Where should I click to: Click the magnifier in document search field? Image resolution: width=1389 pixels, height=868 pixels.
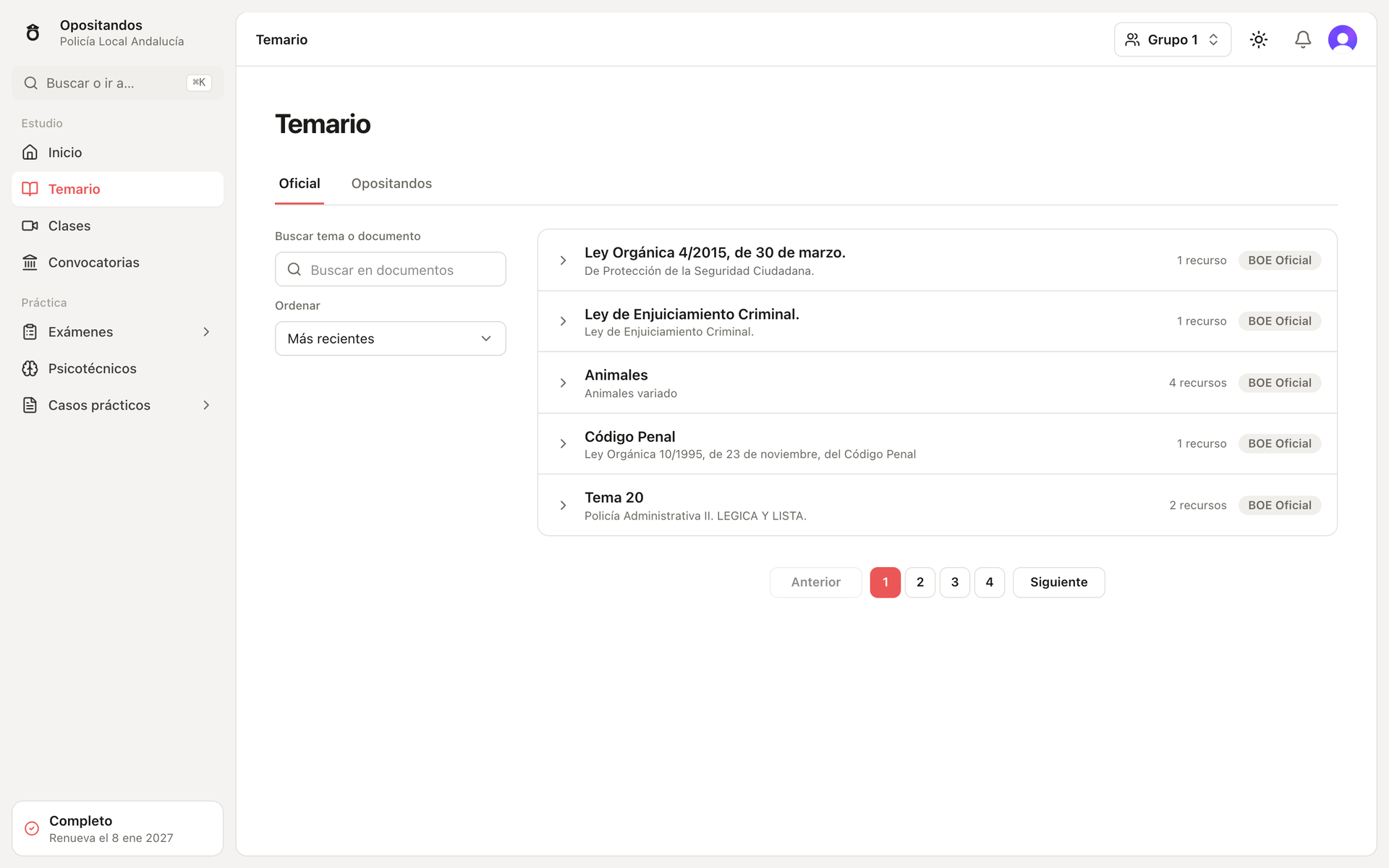pos(294,270)
